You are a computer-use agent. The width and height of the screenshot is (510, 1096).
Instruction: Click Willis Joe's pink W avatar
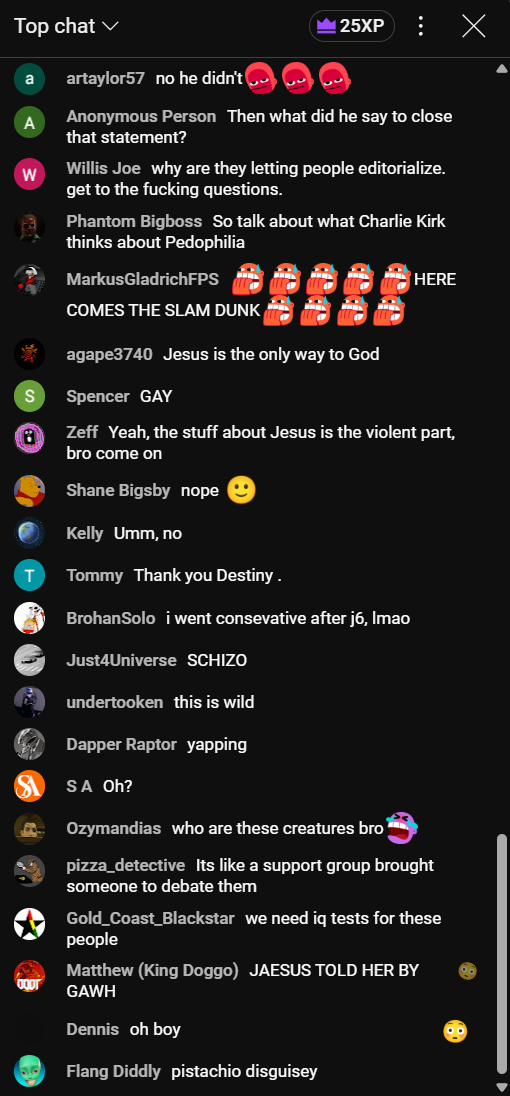29,174
